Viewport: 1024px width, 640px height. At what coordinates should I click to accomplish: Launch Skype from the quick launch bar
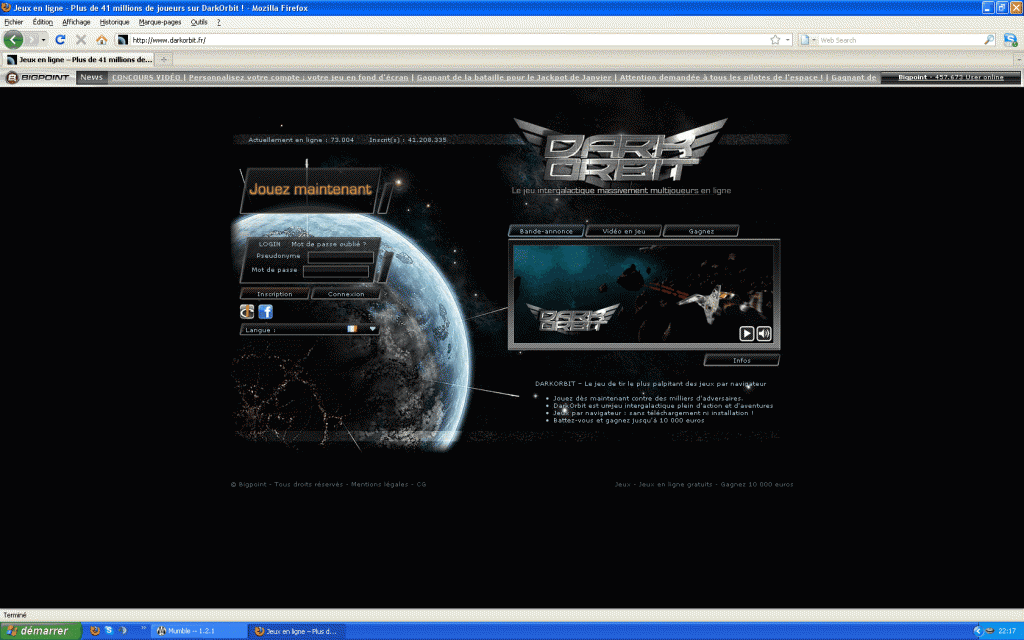pos(108,631)
